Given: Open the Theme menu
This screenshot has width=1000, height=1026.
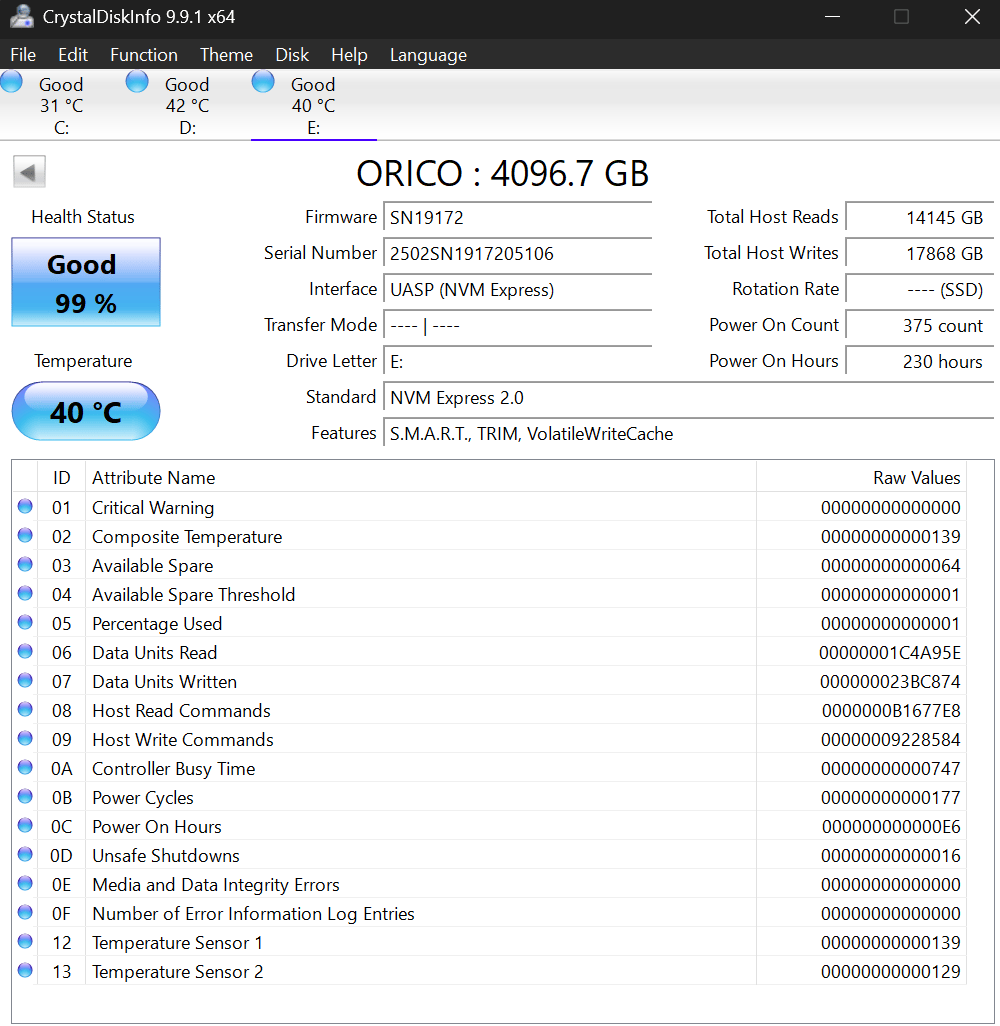Looking at the screenshot, I should 226,55.
